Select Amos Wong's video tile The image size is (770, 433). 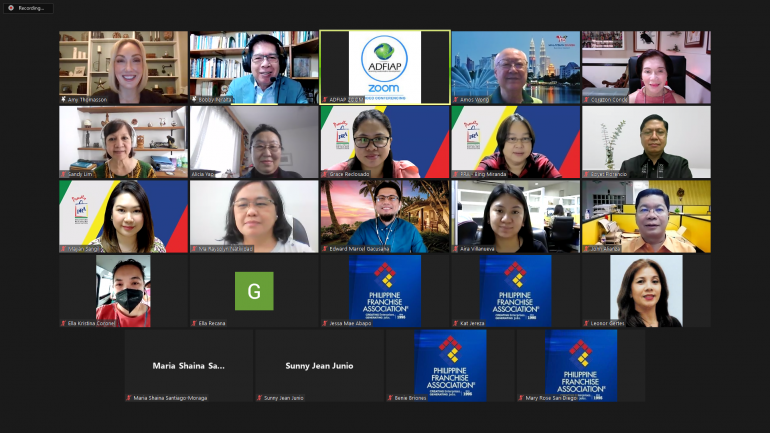pyautogui.click(x=516, y=67)
